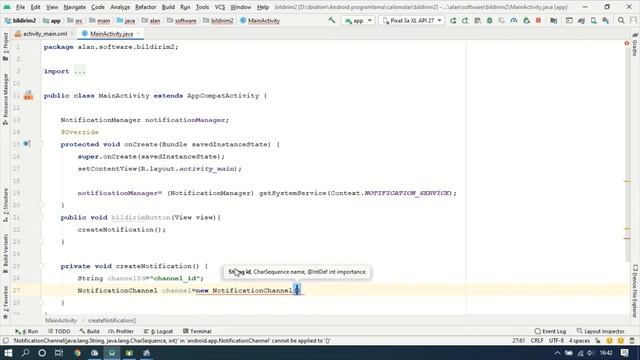Toggle the read-only lock icon in status bar
Image resolution: width=640 pixels, height=360 pixels.
598,340
